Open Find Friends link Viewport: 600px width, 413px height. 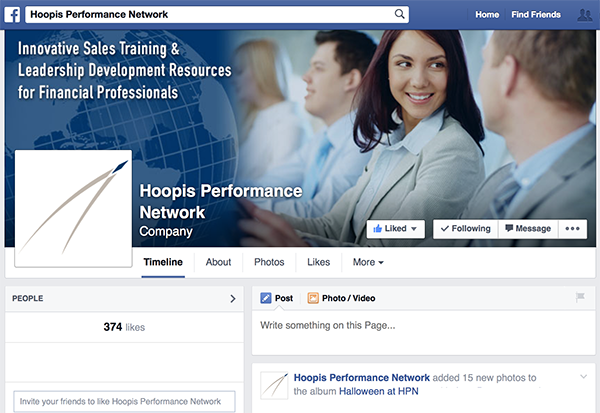point(536,15)
